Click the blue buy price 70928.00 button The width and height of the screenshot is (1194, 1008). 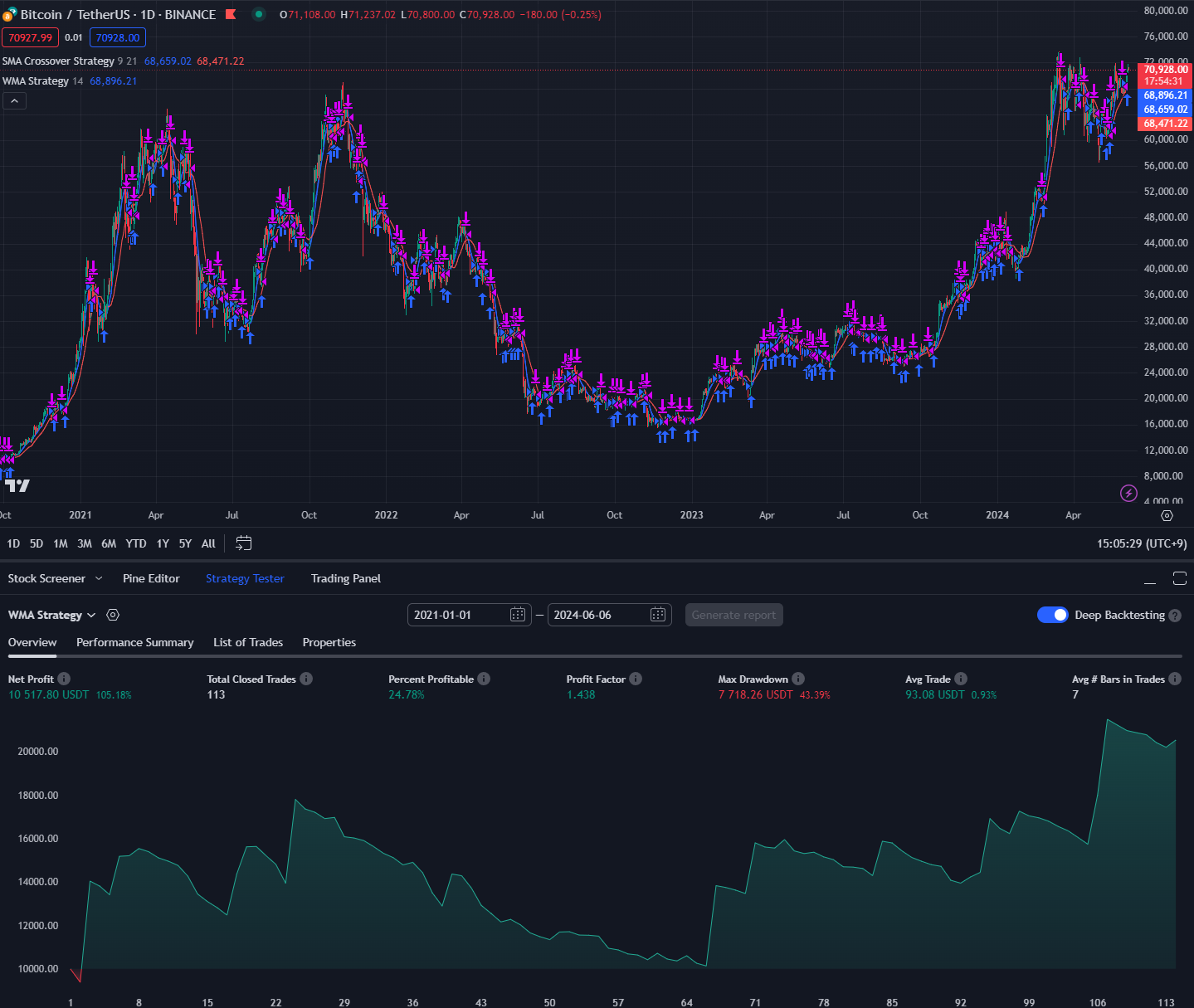[x=118, y=37]
